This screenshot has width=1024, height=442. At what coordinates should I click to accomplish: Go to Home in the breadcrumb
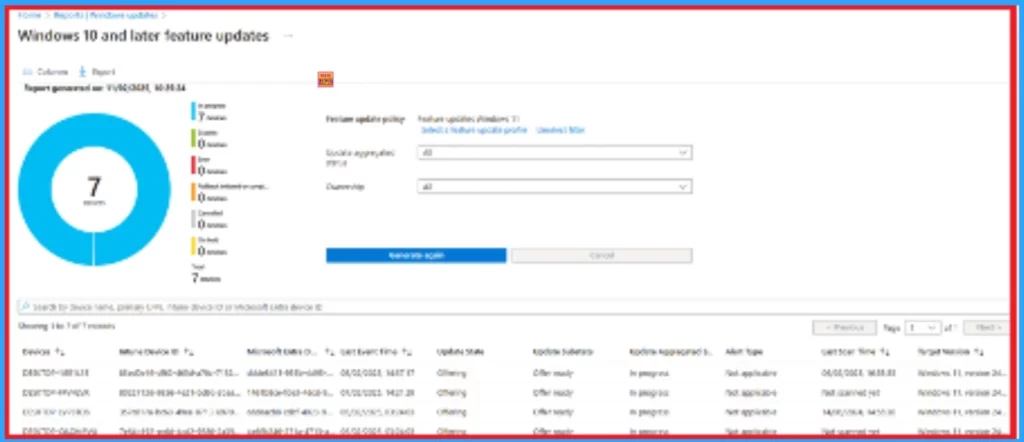click(27, 14)
